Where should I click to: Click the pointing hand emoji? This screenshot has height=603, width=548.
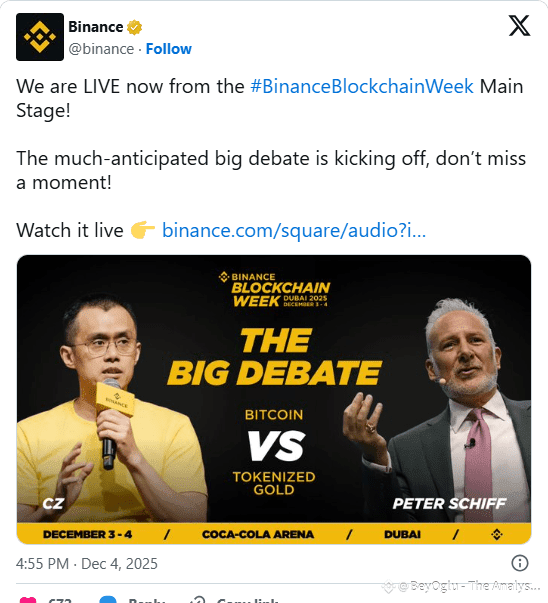pos(143,230)
